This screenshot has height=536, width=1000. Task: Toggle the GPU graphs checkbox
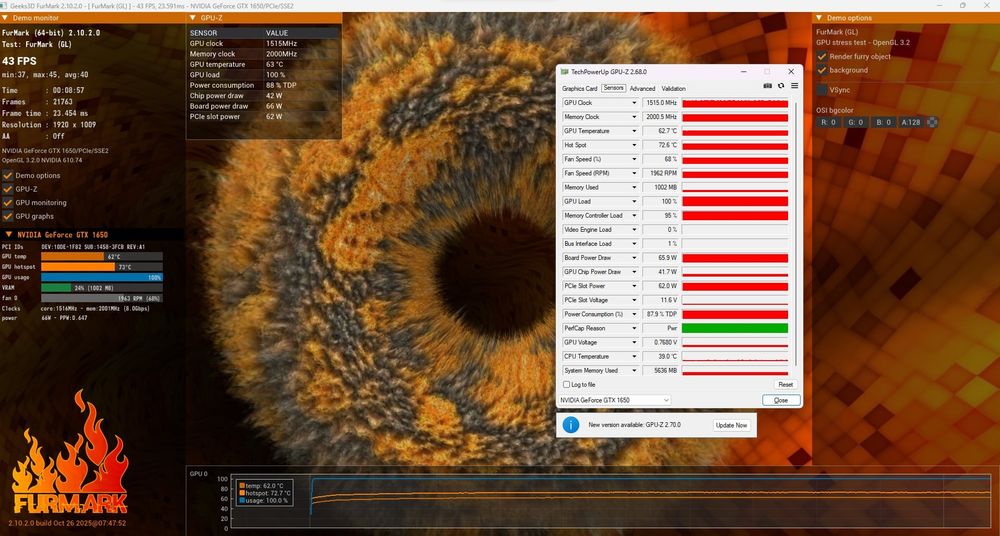tap(8, 216)
